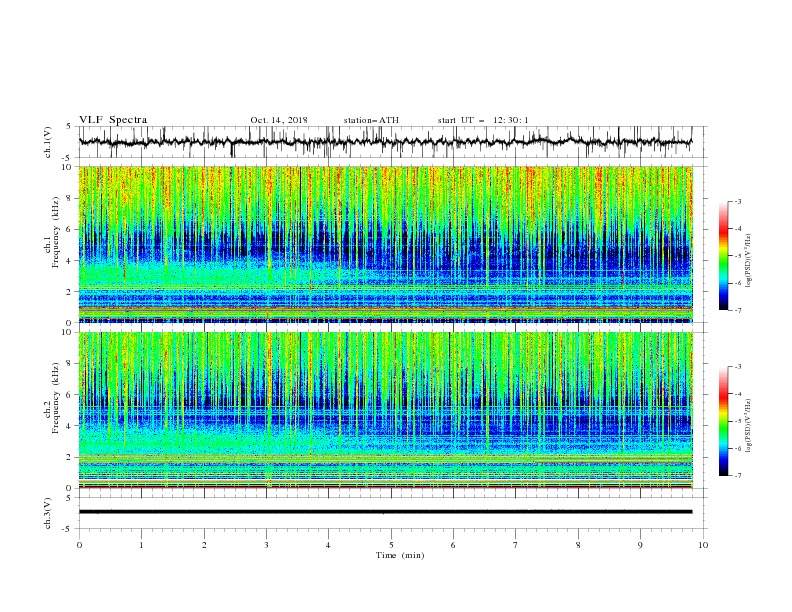Click the ch.2 spectrogram color bar

click(724, 421)
